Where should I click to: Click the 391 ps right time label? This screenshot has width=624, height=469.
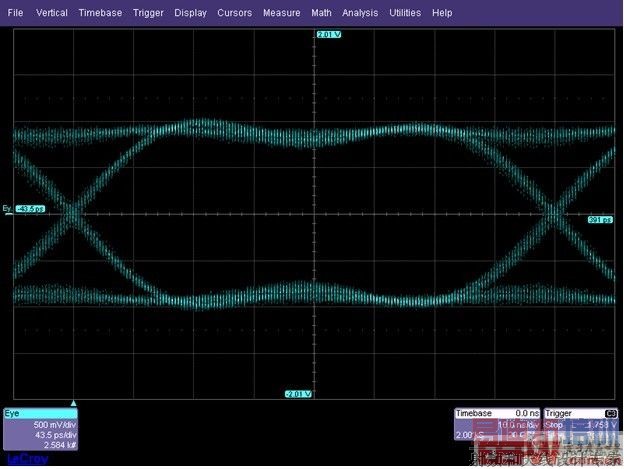pos(600,220)
